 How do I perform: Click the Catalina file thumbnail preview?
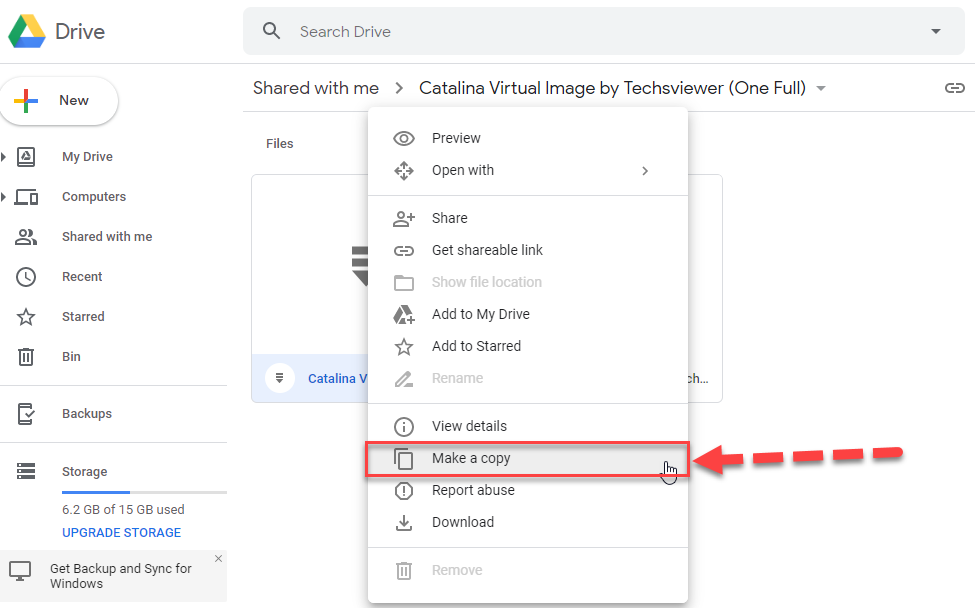click(310, 265)
